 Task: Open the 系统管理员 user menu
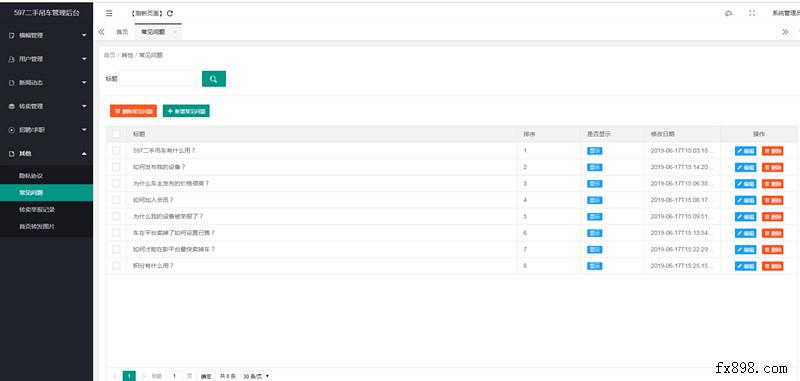786,13
